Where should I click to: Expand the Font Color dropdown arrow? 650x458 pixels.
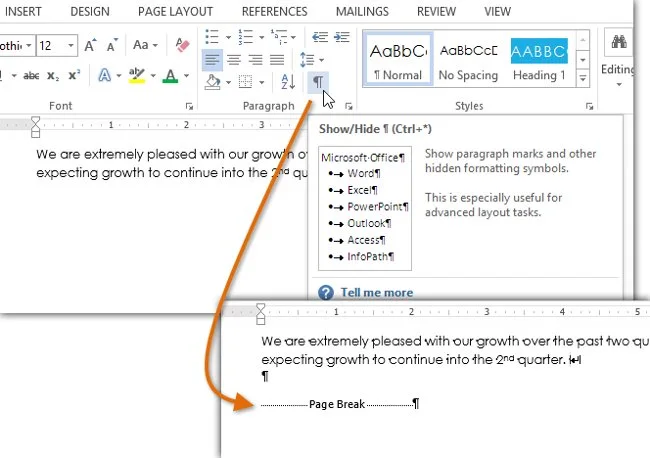(186, 76)
